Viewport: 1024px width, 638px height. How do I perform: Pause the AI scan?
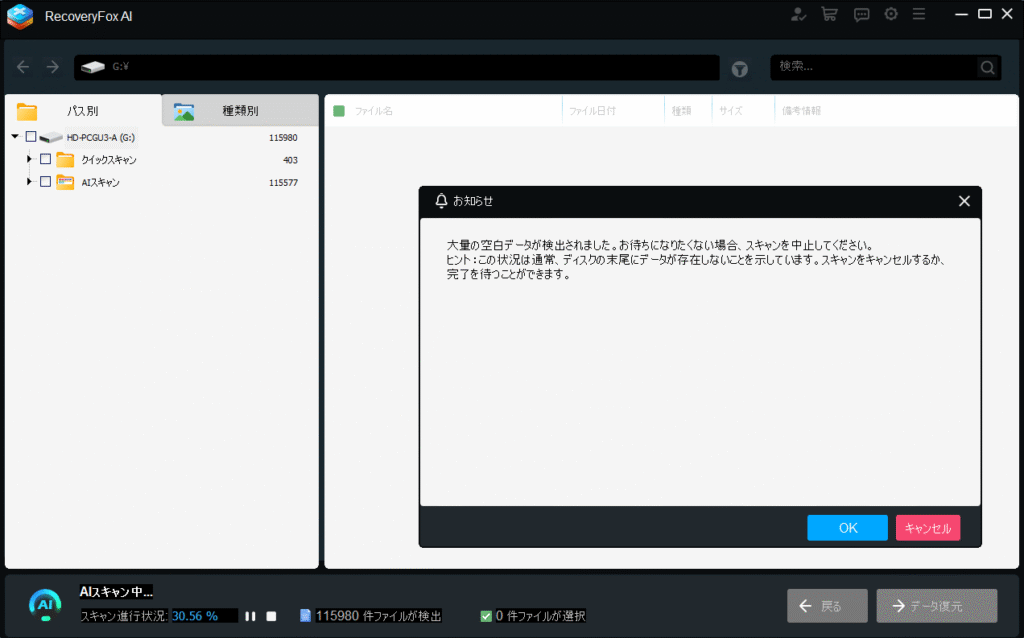pos(251,616)
